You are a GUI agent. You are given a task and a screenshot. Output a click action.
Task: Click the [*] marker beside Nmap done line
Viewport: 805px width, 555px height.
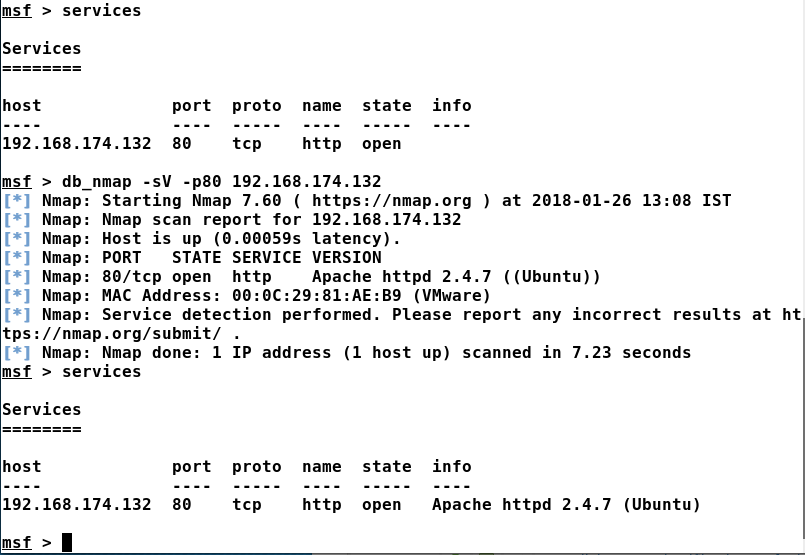pos(17,352)
